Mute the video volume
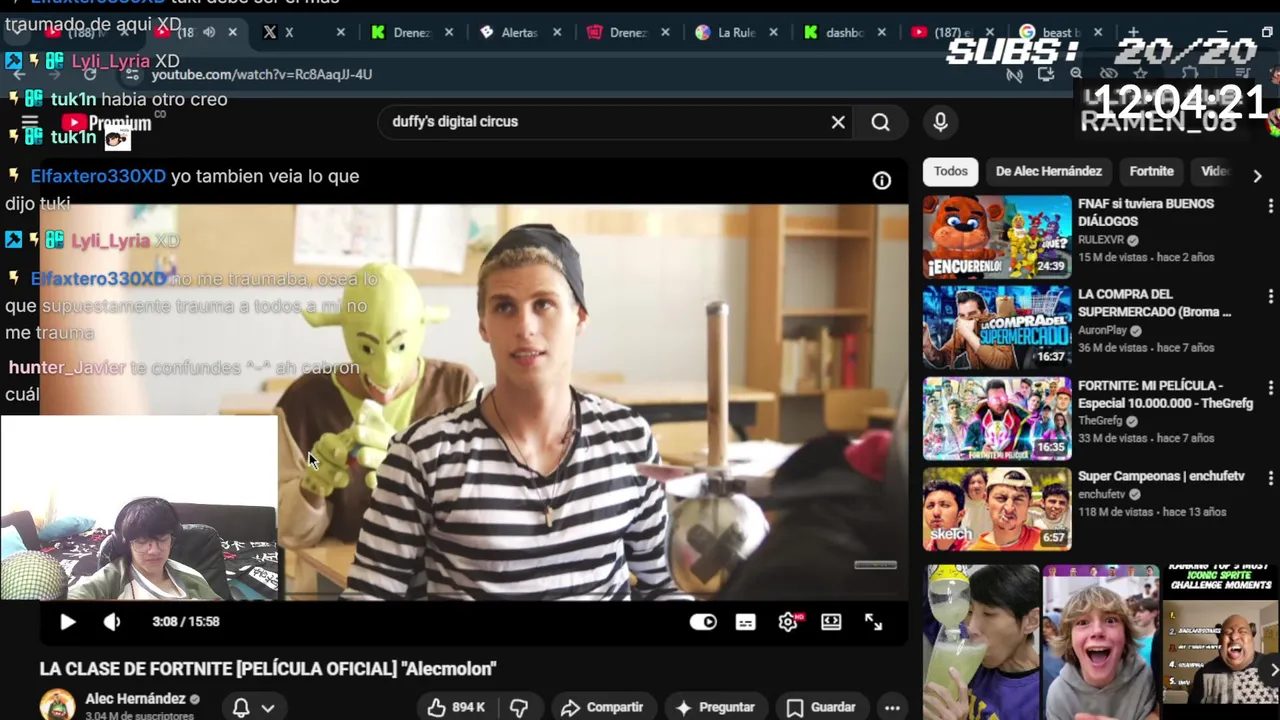 coord(112,622)
